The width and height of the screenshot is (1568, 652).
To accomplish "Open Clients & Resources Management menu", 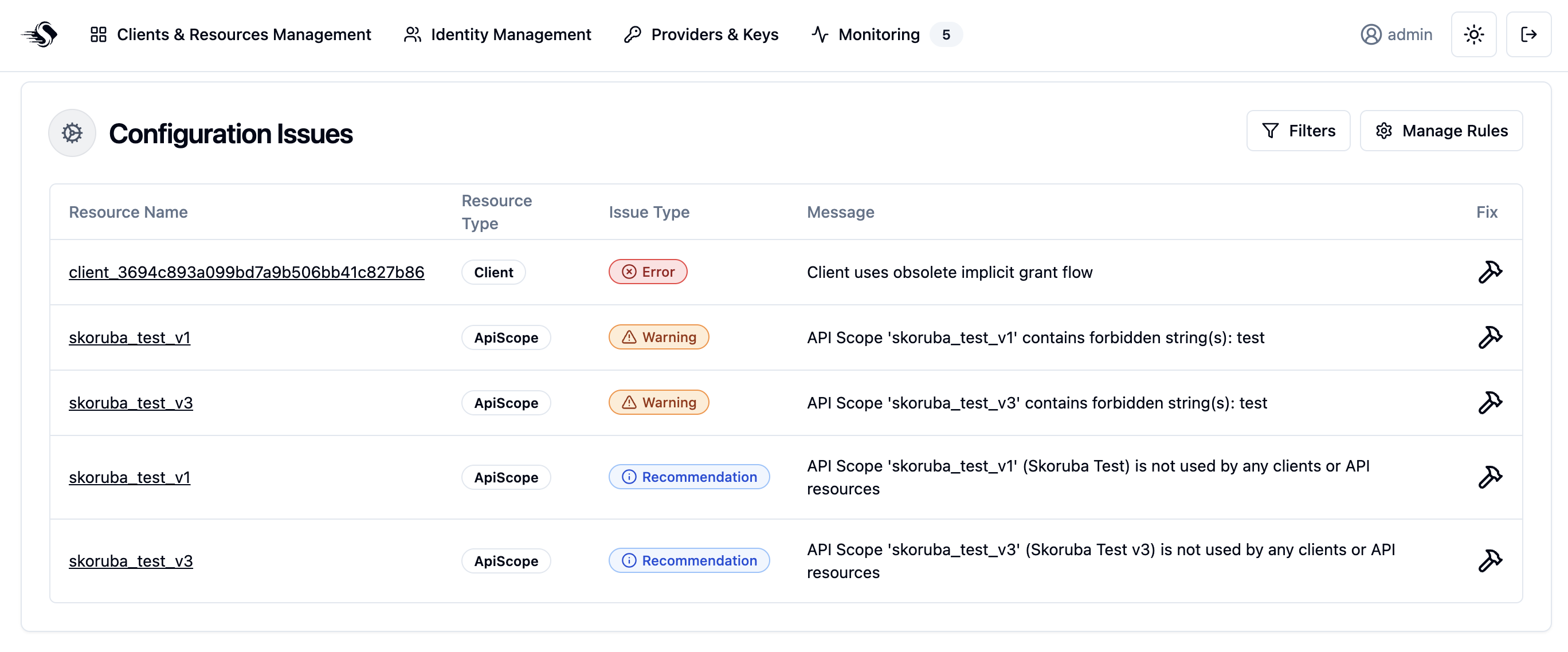I will tap(230, 34).
